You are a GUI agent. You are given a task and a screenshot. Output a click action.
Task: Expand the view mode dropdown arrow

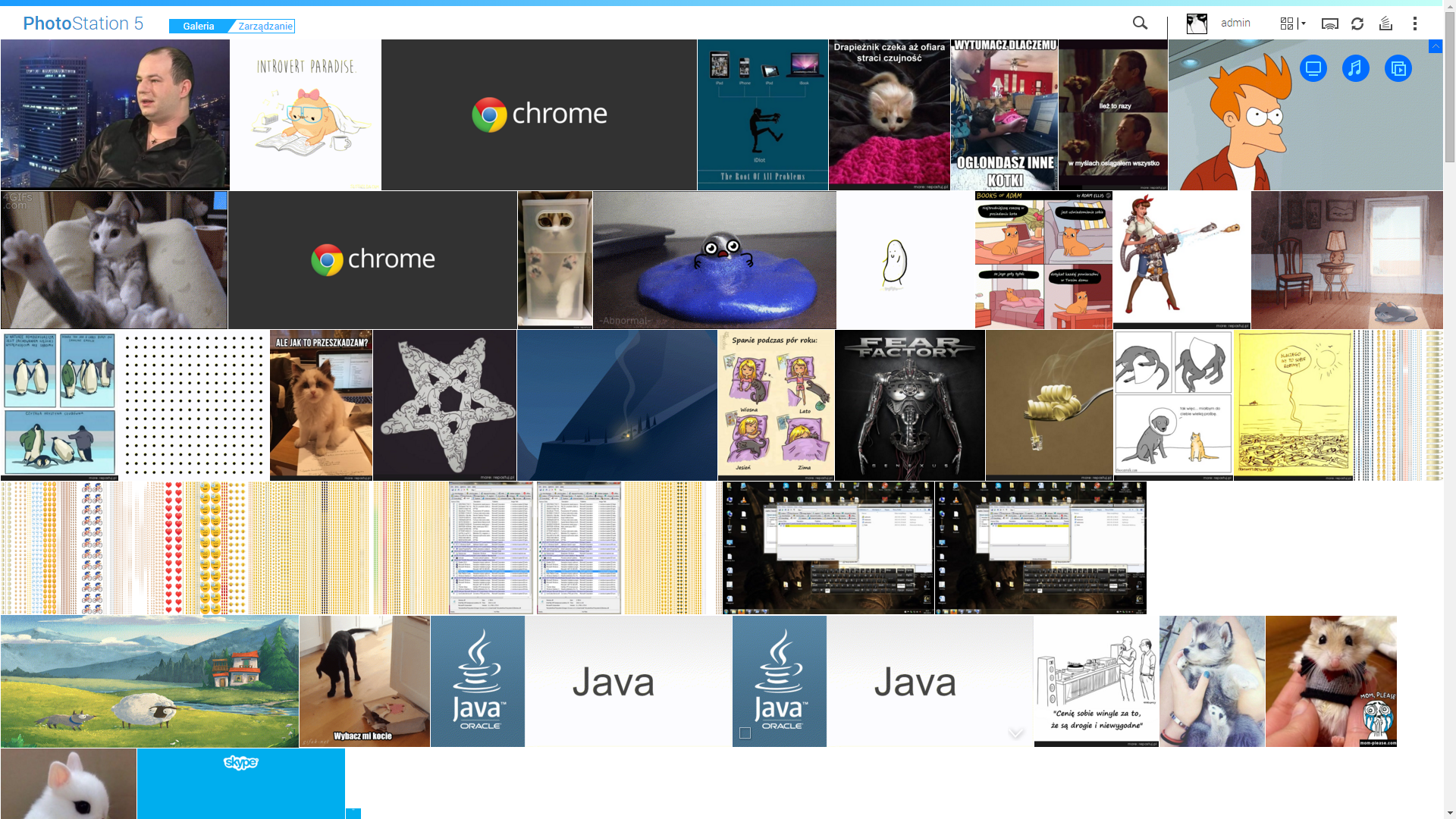(1303, 24)
